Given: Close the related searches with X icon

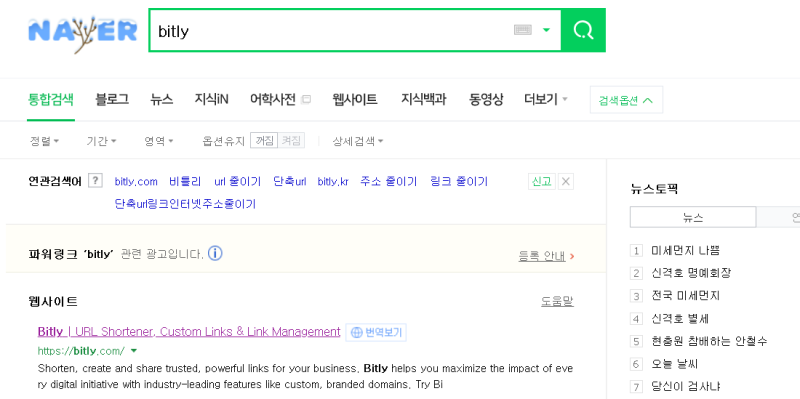Looking at the screenshot, I should click(566, 181).
